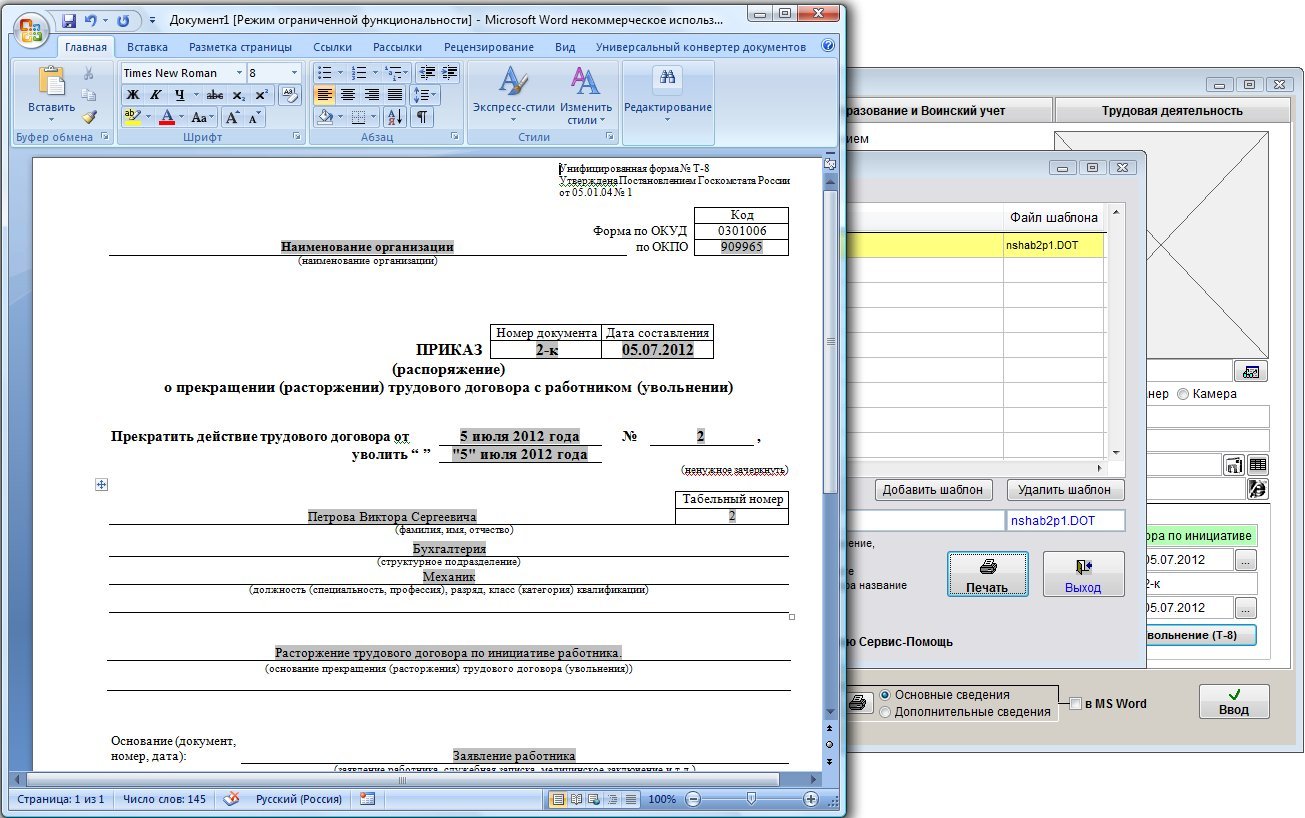1305x818 pixels.
Task: Click the spell-check icon in status bar
Action: pyautogui.click(x=231, y=799)
